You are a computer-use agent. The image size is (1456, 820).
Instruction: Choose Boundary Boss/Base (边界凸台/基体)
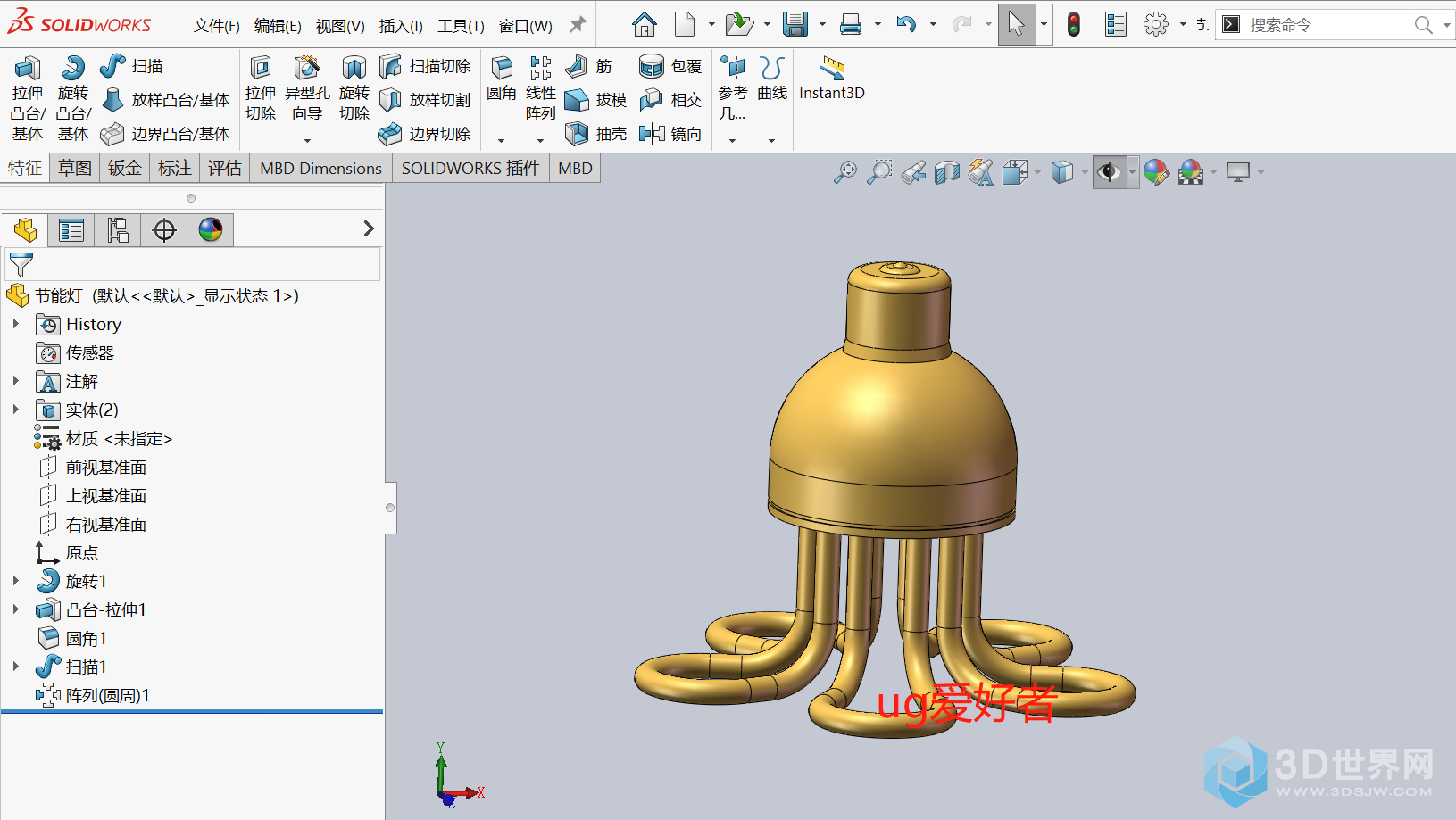pos(166,134)
